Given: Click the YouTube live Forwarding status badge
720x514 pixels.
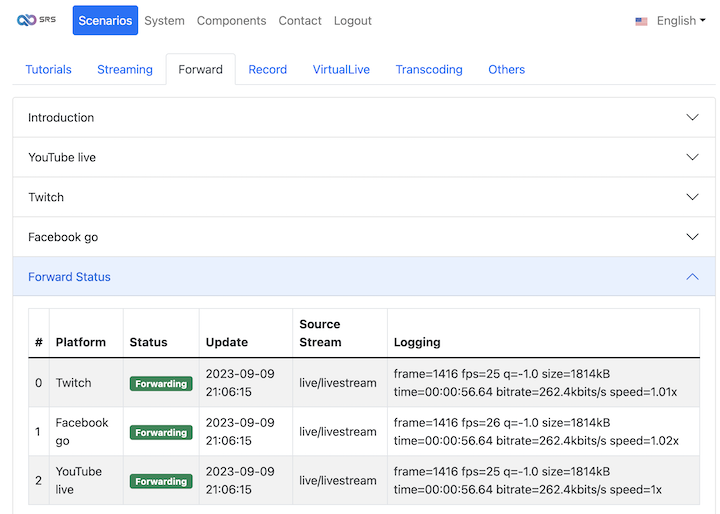Looking at the screenshot, I should pyautogui.click(x=161, y=481).
